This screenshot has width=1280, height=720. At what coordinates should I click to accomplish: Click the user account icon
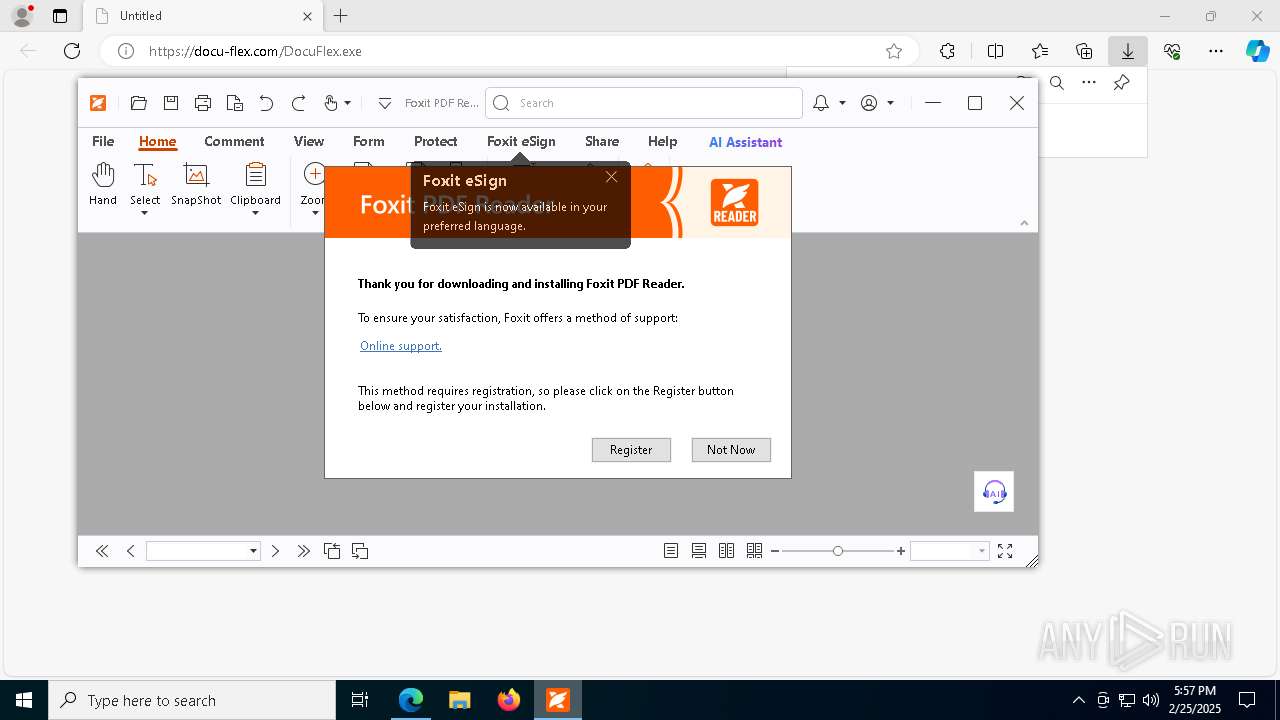pos(869,103)
